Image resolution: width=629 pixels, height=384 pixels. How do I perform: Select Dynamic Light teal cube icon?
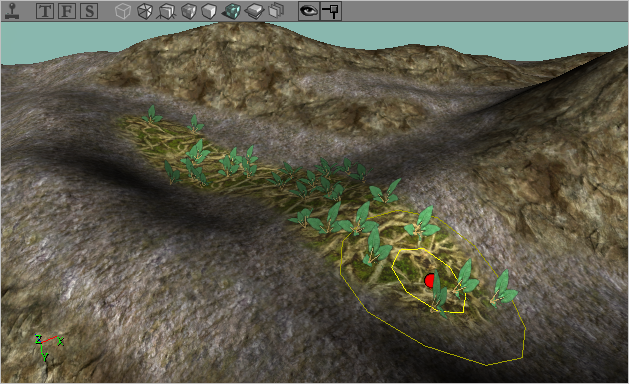coord(231,11)
